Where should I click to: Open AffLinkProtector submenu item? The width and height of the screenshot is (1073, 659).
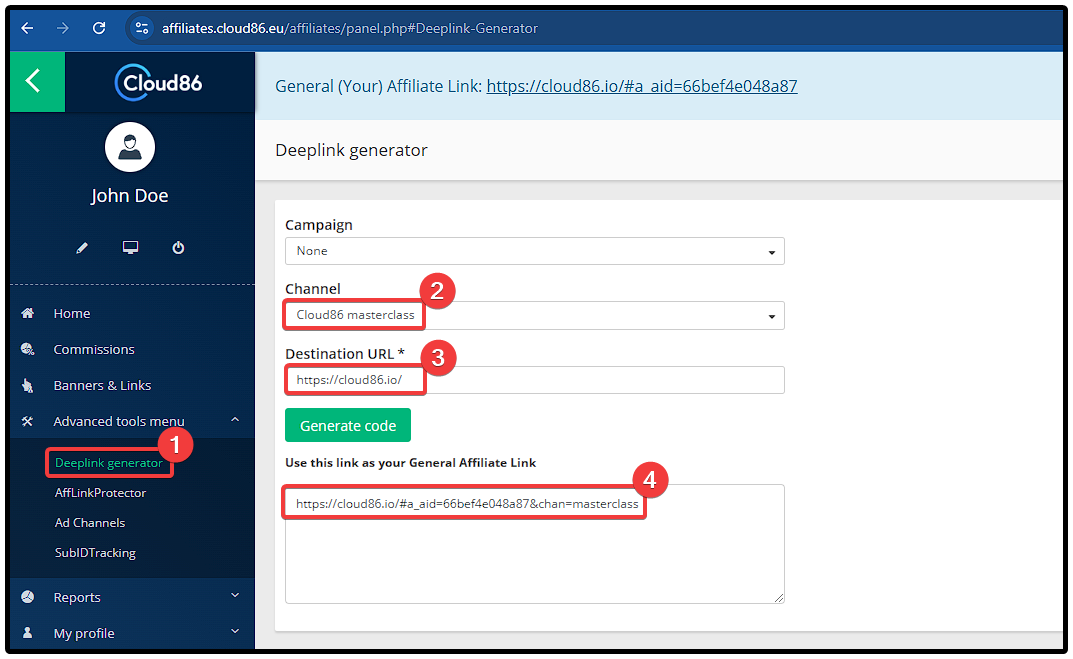(x=101, y=493)
